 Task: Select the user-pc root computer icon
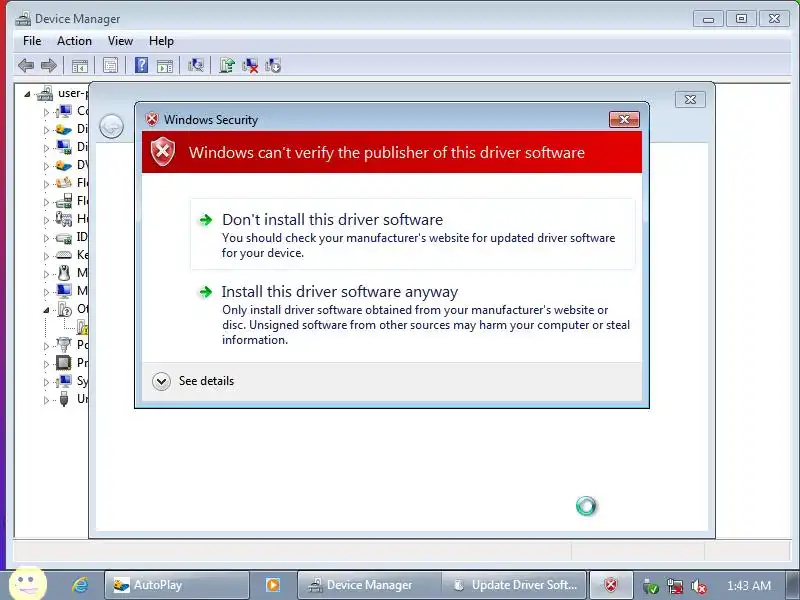(44, 93)
